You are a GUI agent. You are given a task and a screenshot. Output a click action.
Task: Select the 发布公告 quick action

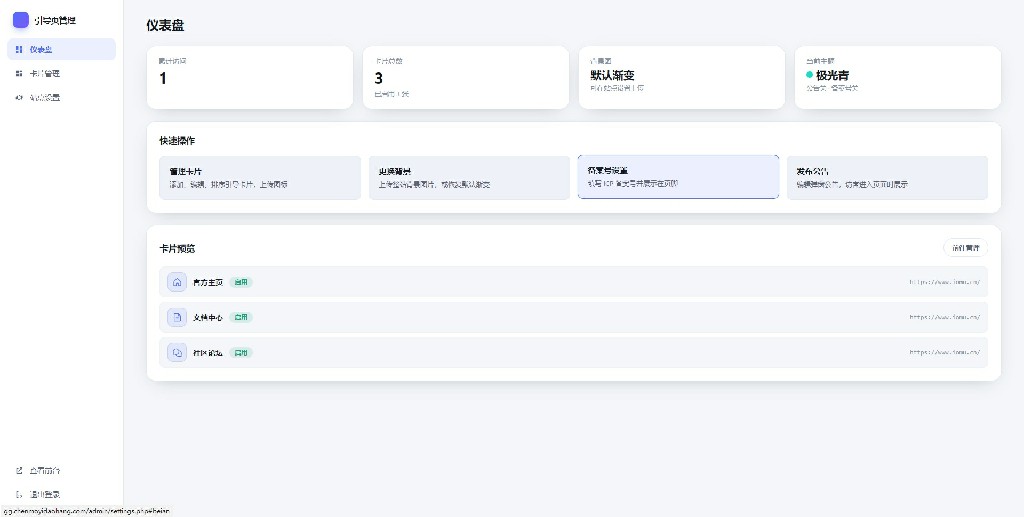click(x=888, y=178)
